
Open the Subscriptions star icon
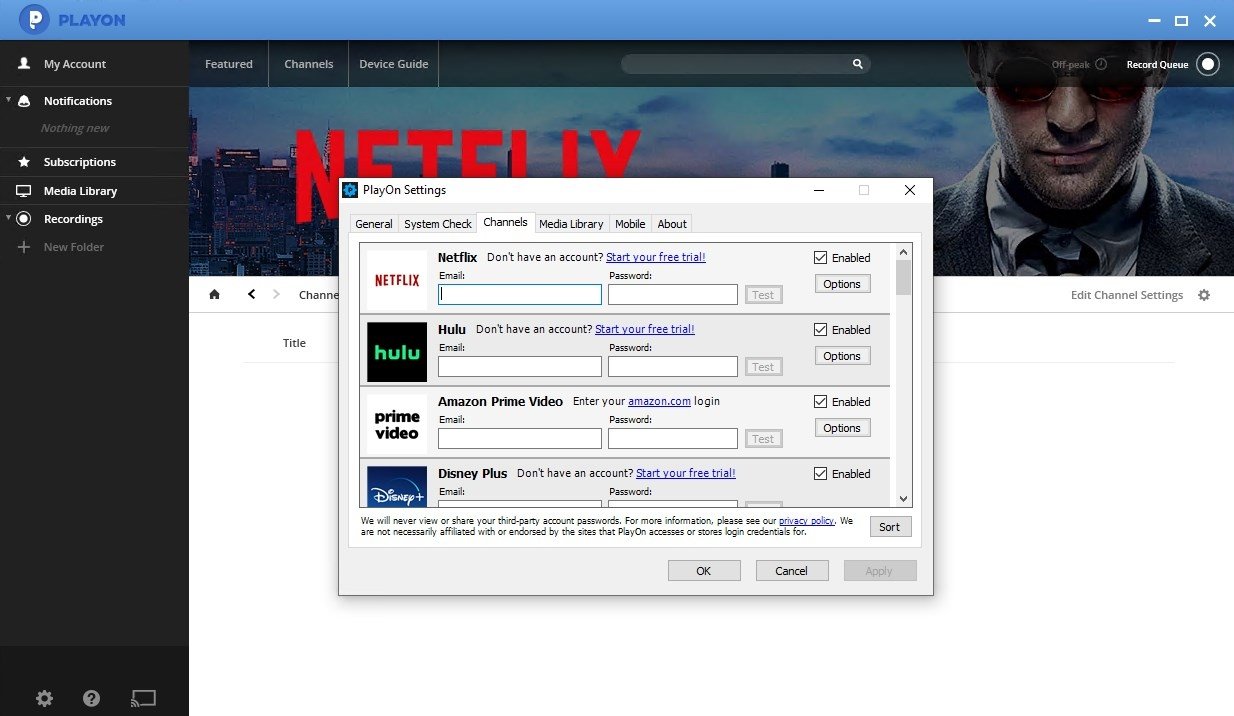(24, 162)
